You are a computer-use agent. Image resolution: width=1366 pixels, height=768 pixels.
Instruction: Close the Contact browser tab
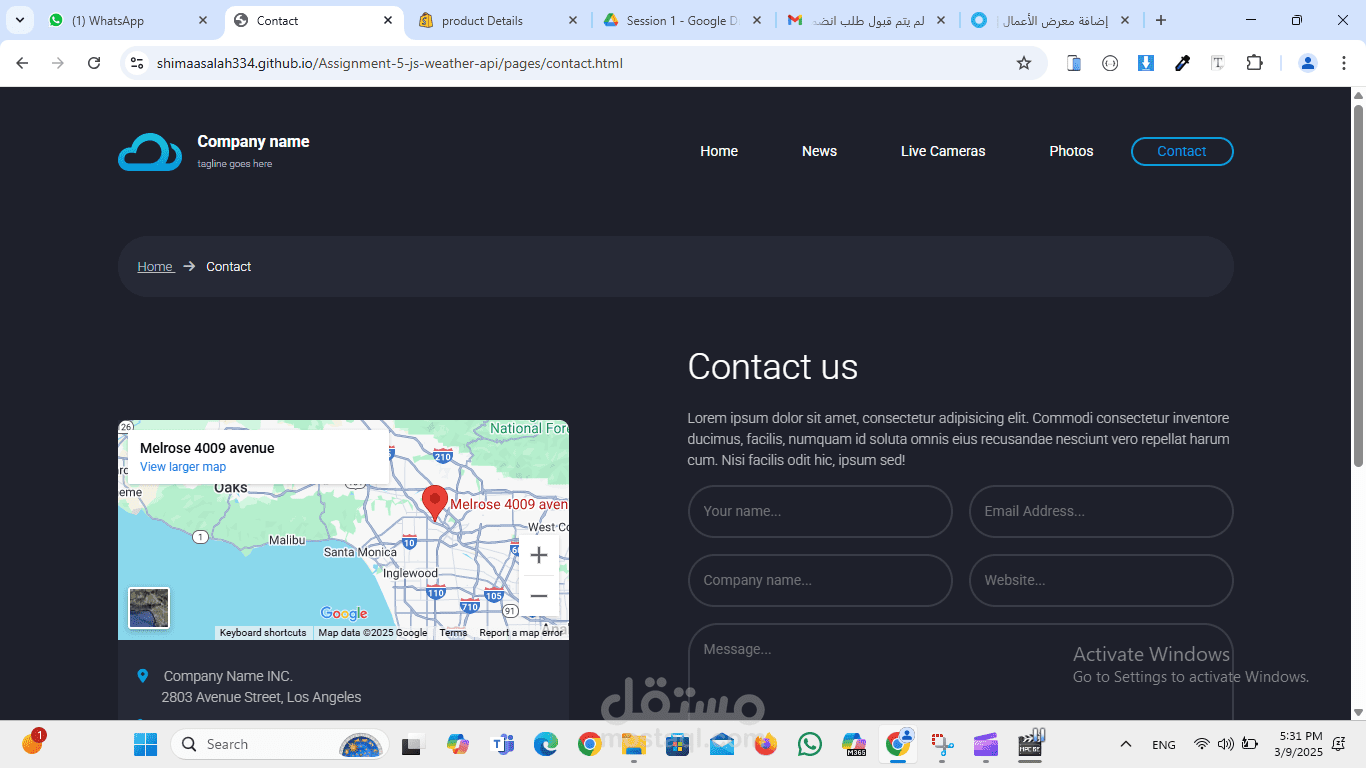point(388,20)
